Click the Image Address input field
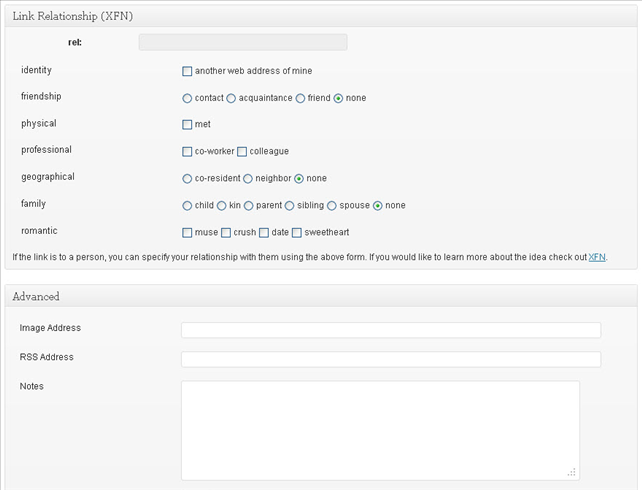Screen dimensions: 642x490 391,330
